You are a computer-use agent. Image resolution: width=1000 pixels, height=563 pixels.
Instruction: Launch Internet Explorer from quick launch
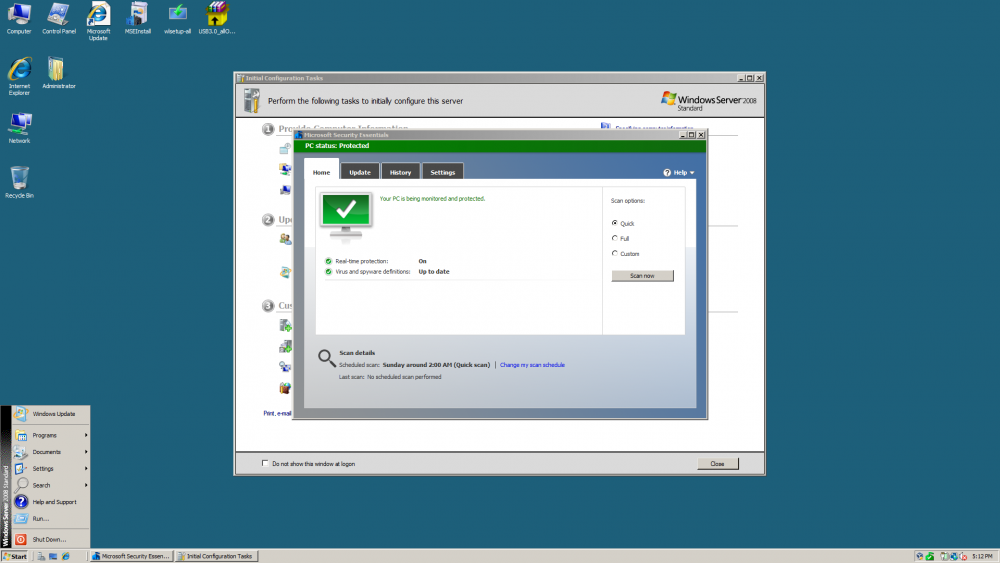coord(66,556)
